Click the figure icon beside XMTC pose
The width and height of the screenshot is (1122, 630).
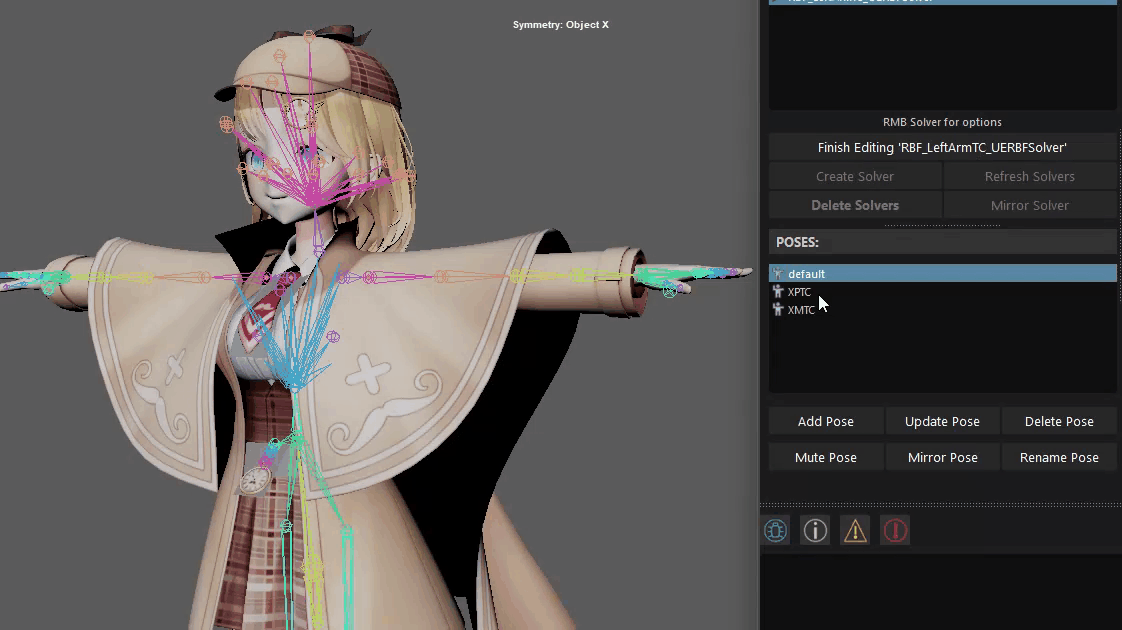click(778, 309)
